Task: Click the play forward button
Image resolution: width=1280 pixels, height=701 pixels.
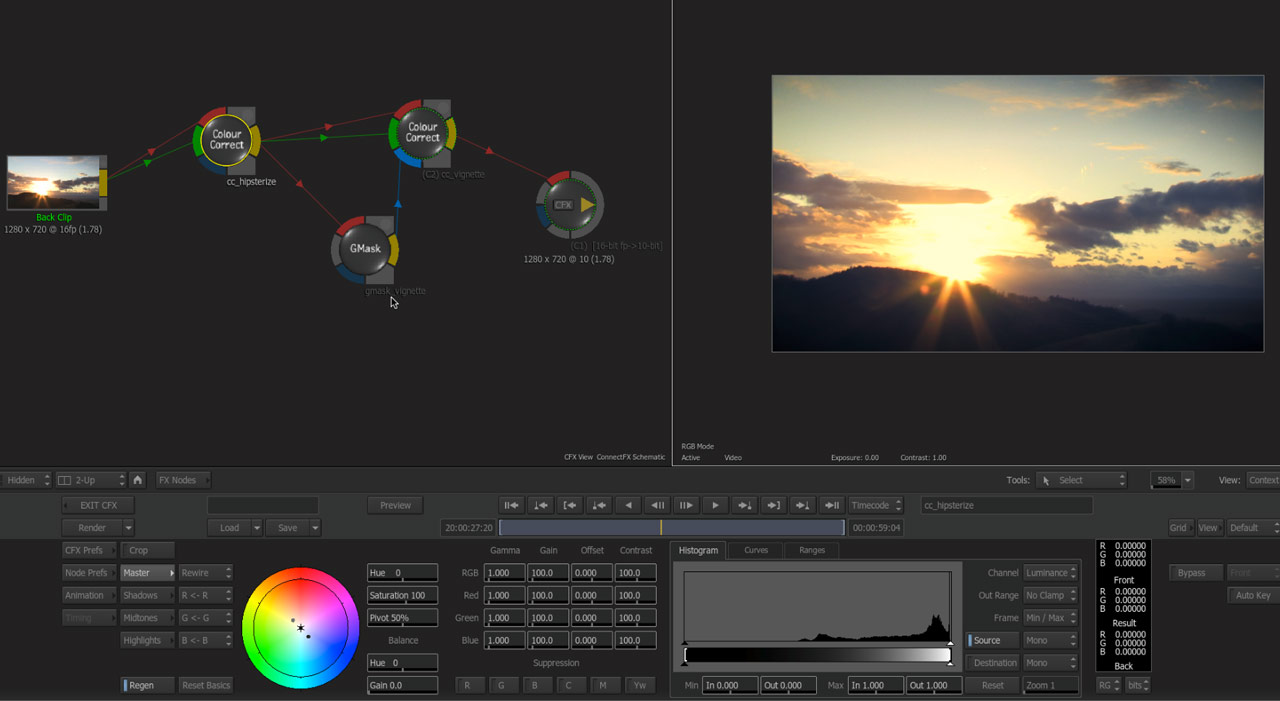Action: [x=714, y=505]
